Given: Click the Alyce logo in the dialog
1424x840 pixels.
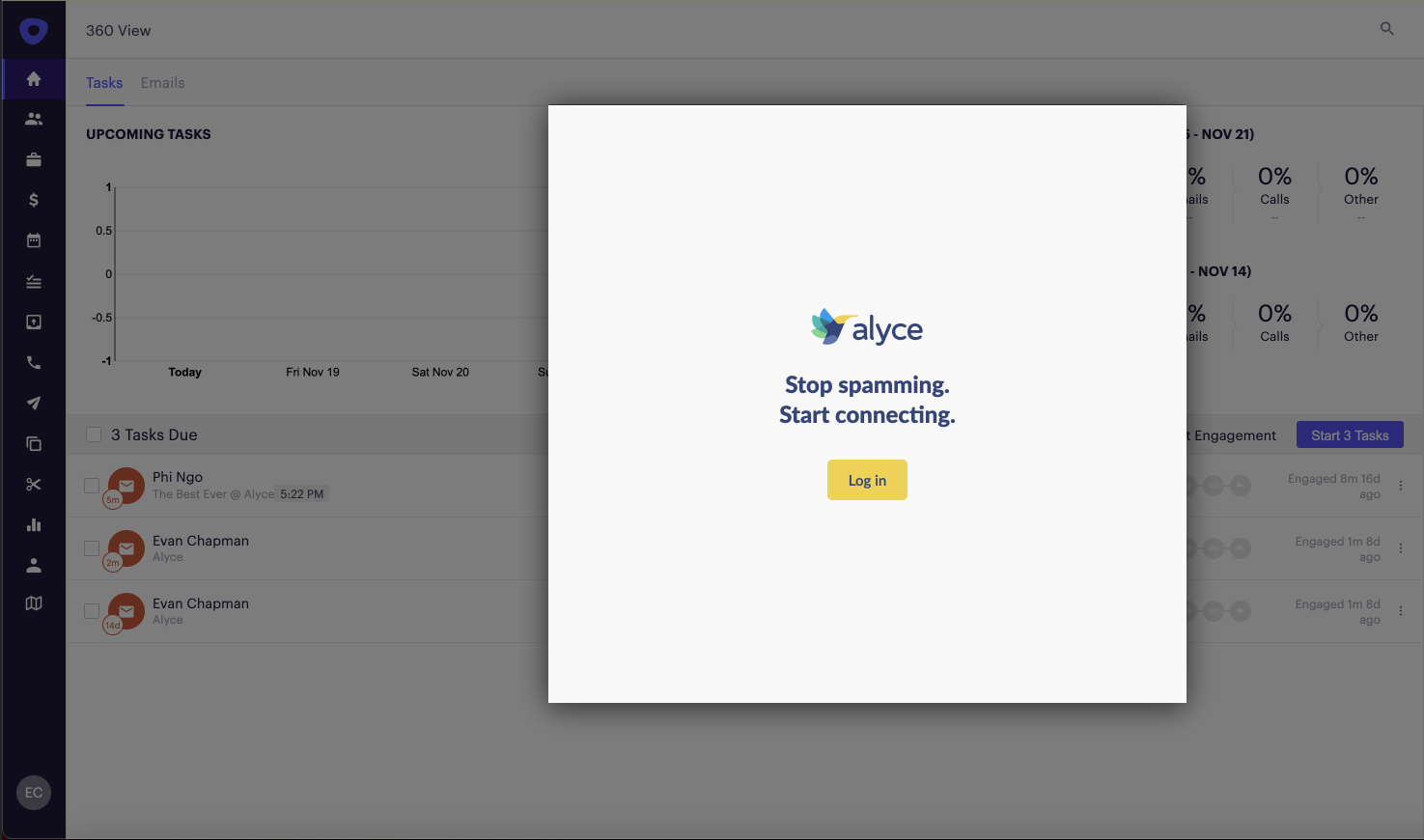Looking at the screenshot, I should [x=867, y=328].
